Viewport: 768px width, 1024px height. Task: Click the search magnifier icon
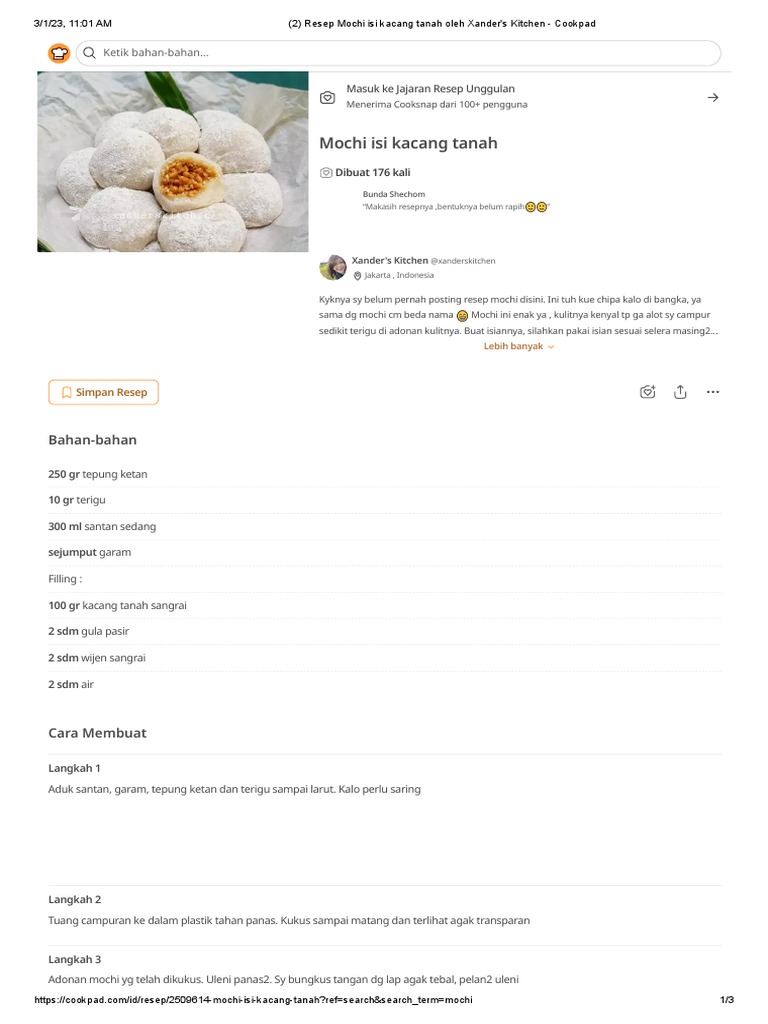click(x=90, y=53)
